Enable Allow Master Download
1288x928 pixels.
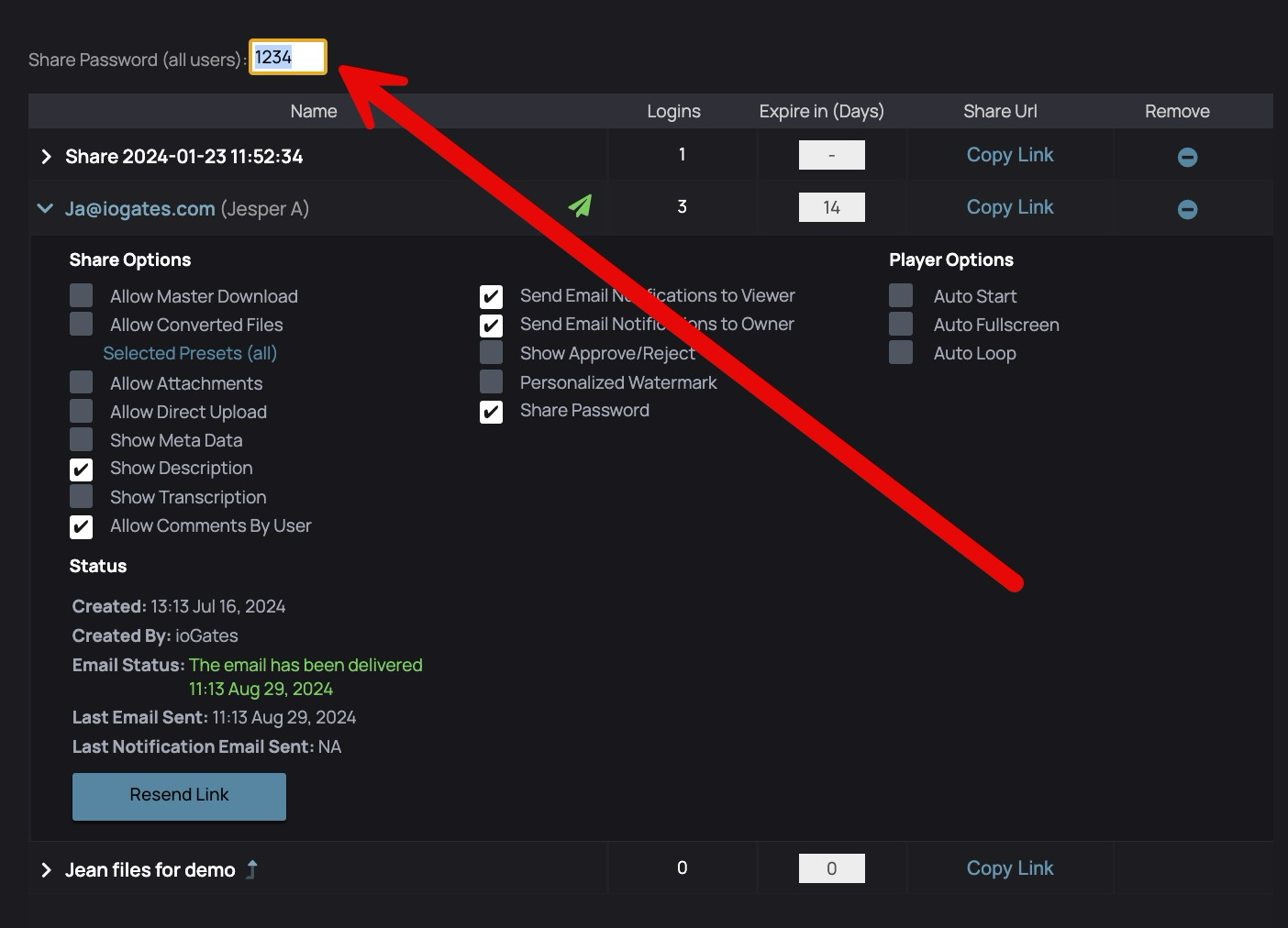point(82,295)
